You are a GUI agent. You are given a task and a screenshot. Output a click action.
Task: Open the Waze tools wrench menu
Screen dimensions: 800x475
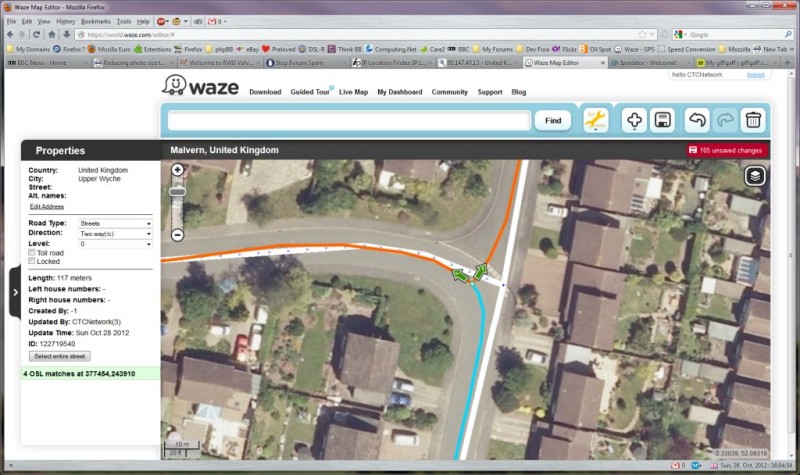pyautogui.click(x=595, y=120)
